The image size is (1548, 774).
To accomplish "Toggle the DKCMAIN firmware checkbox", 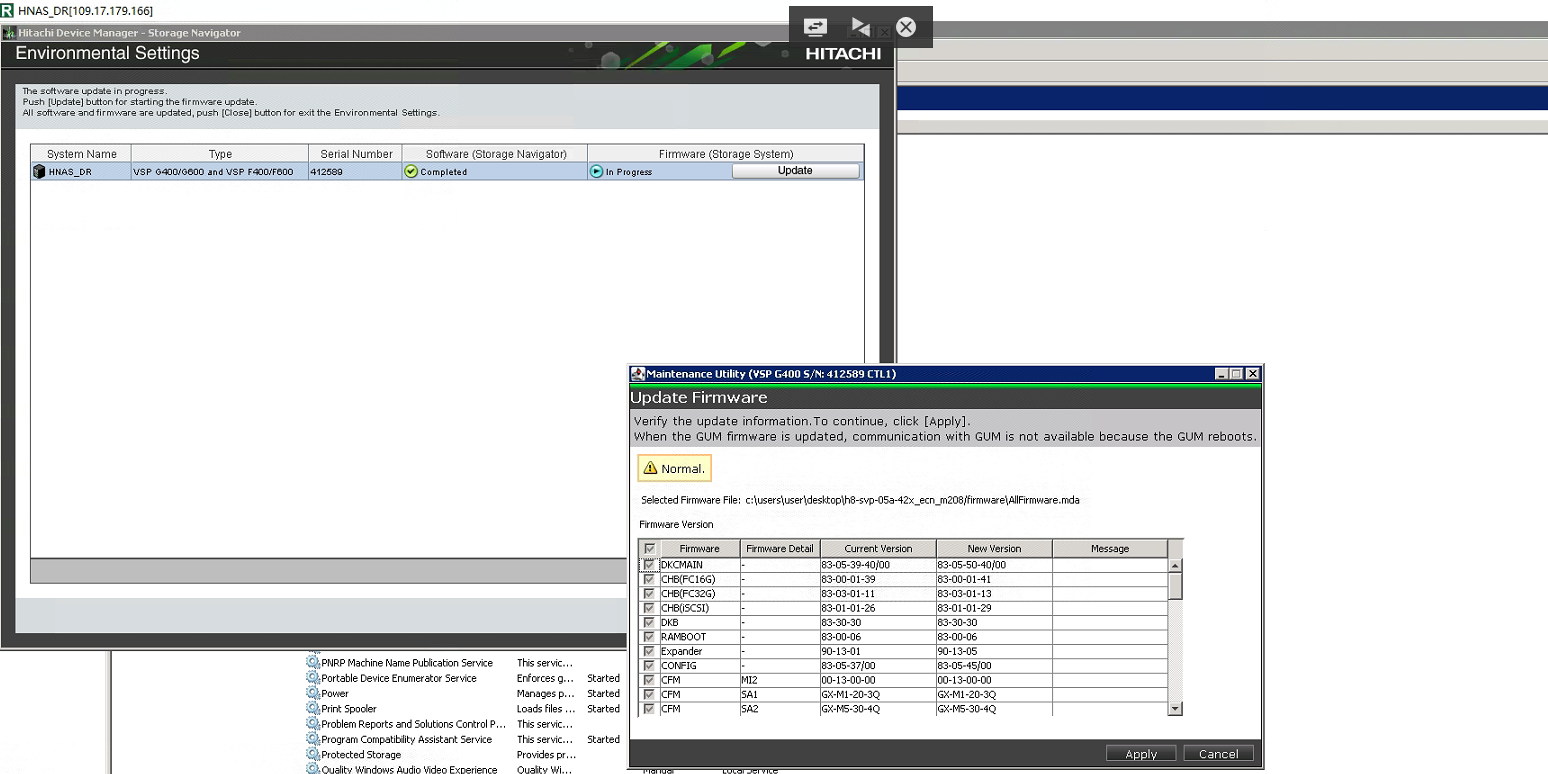I will [649, 565].
